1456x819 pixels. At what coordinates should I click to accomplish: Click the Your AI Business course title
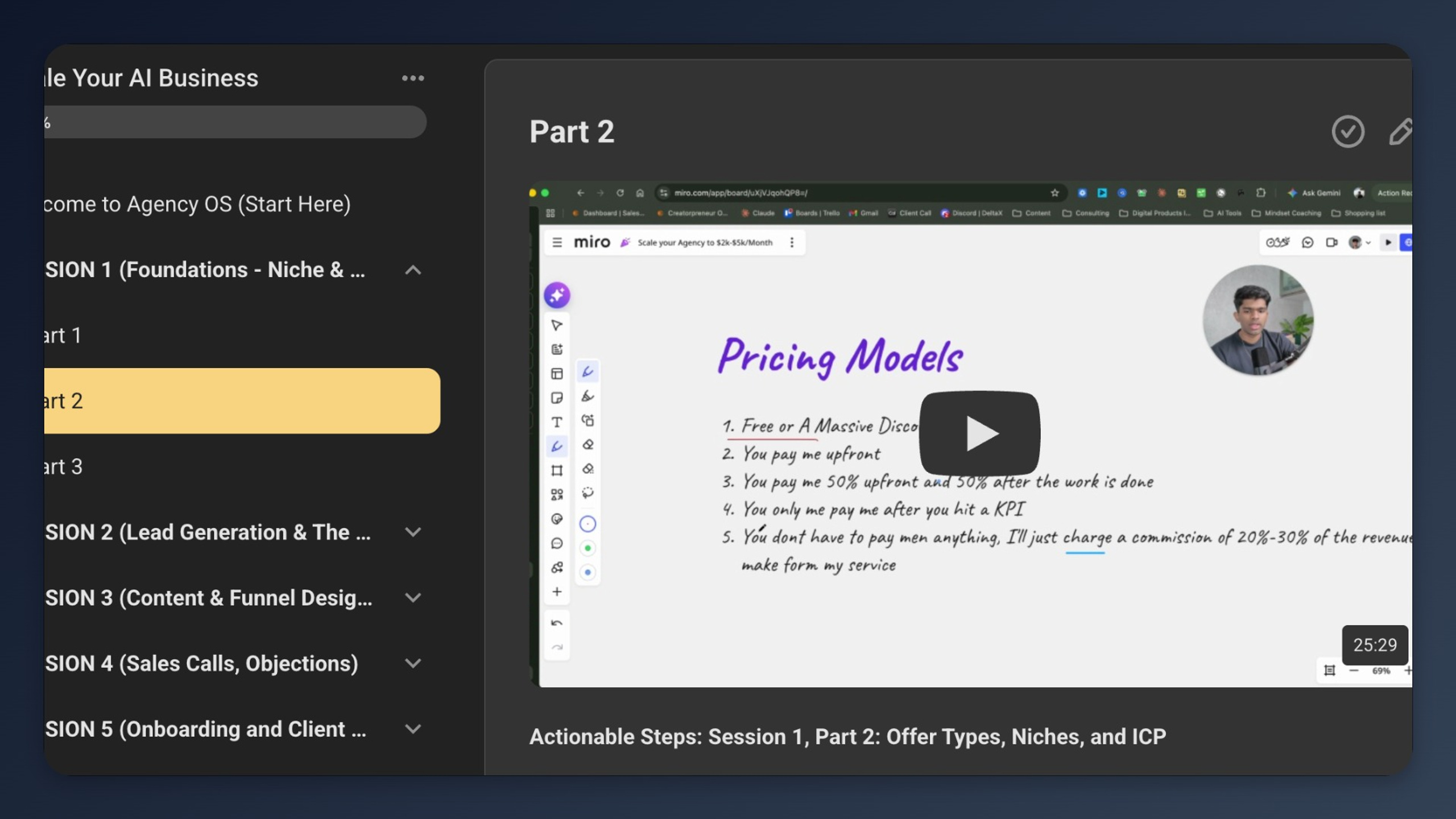(x=151, y=78)
